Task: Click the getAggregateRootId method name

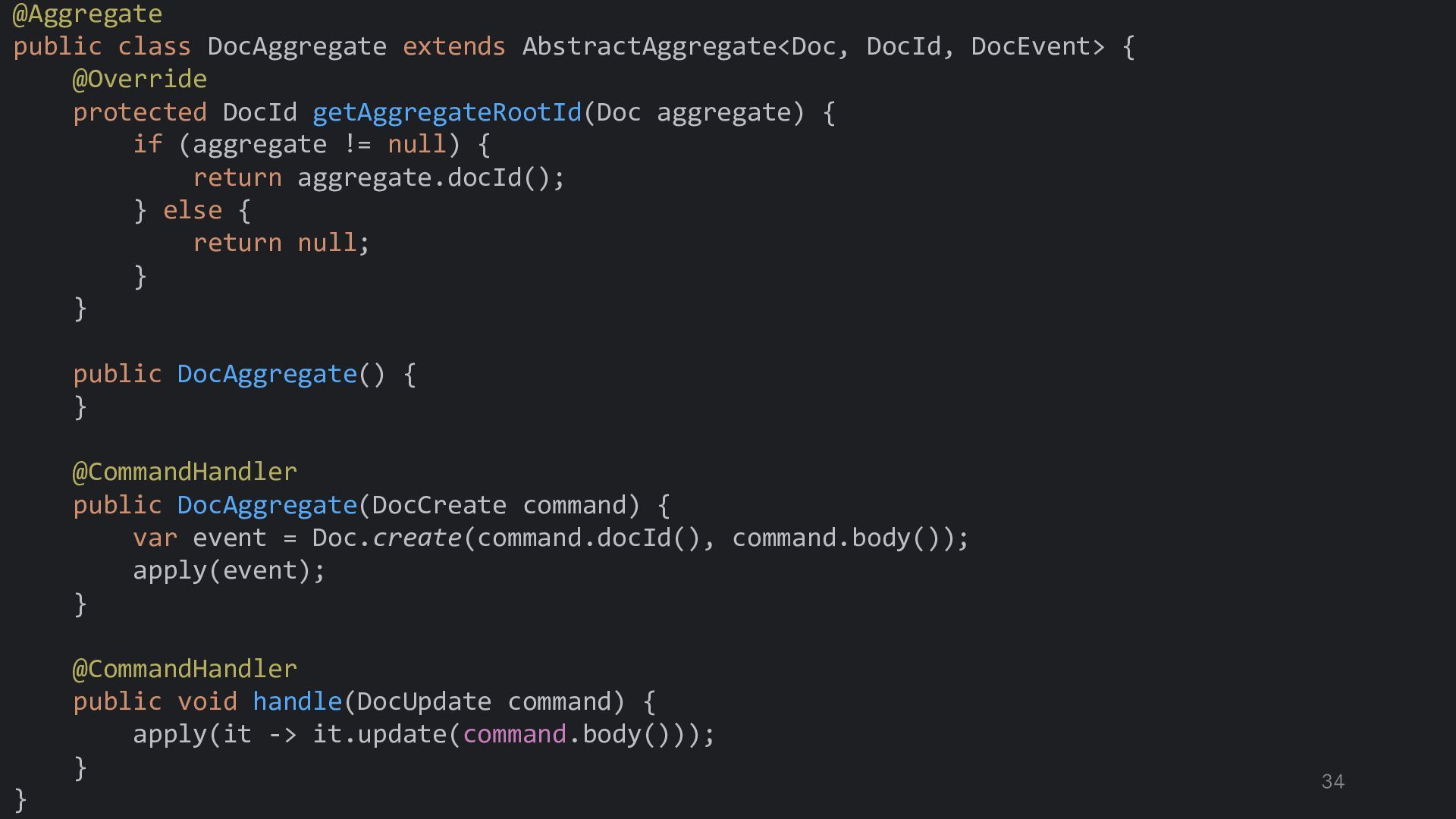Action: [x=447, y=113]
